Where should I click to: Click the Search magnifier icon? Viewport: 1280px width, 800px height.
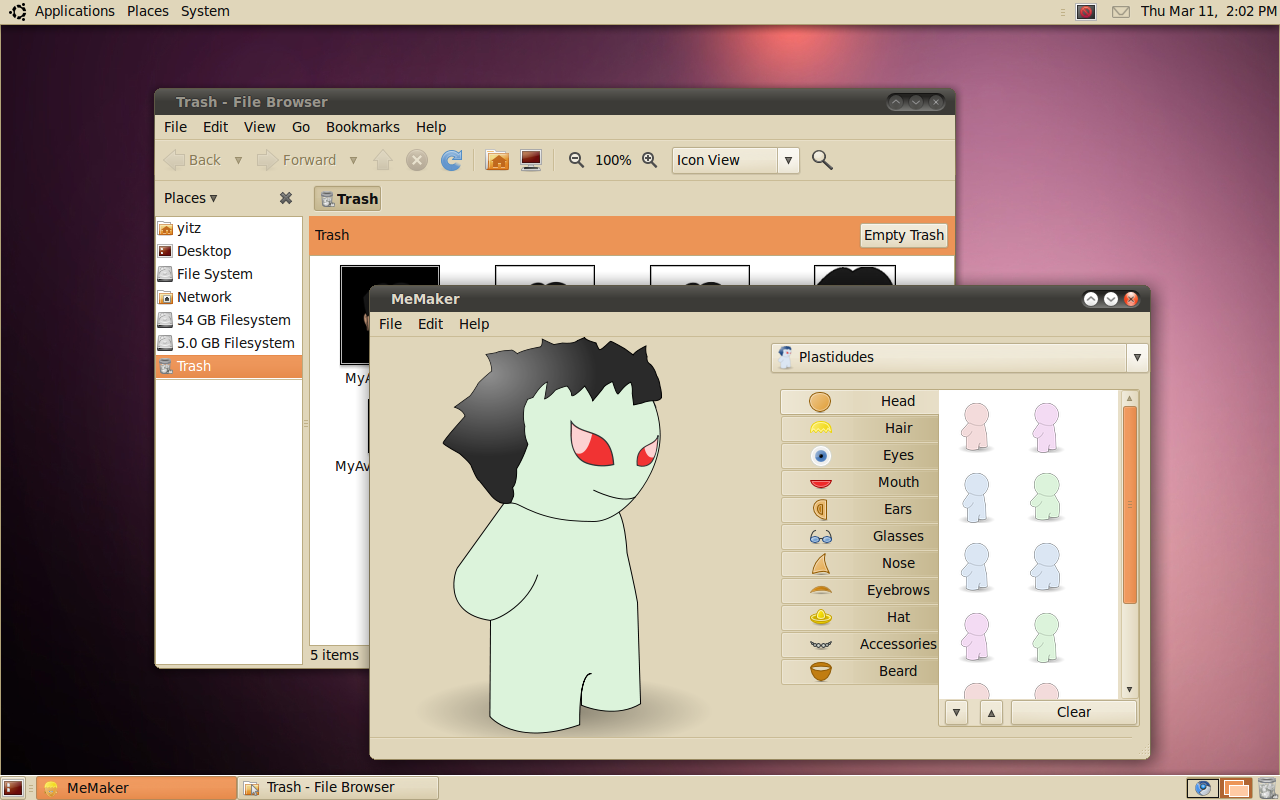(x=822, y=160)
